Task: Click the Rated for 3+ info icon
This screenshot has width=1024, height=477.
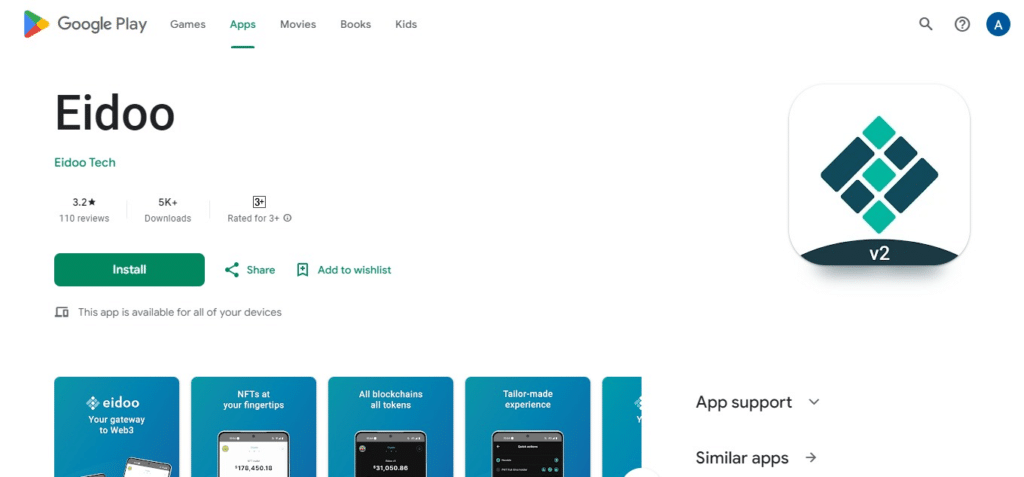Action: tap(287, 218)
